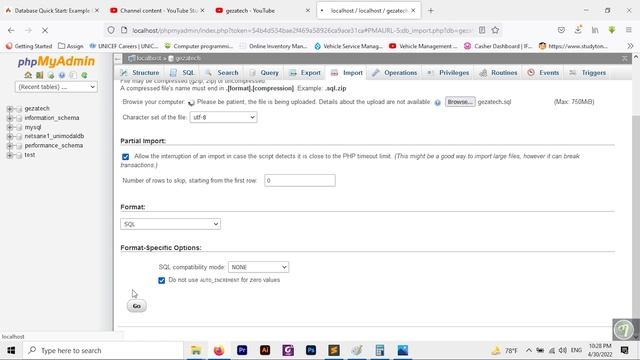Click the phpMyAdmin sidebar SQL query window icon
The image size is (640, 360).
[39, 75]
